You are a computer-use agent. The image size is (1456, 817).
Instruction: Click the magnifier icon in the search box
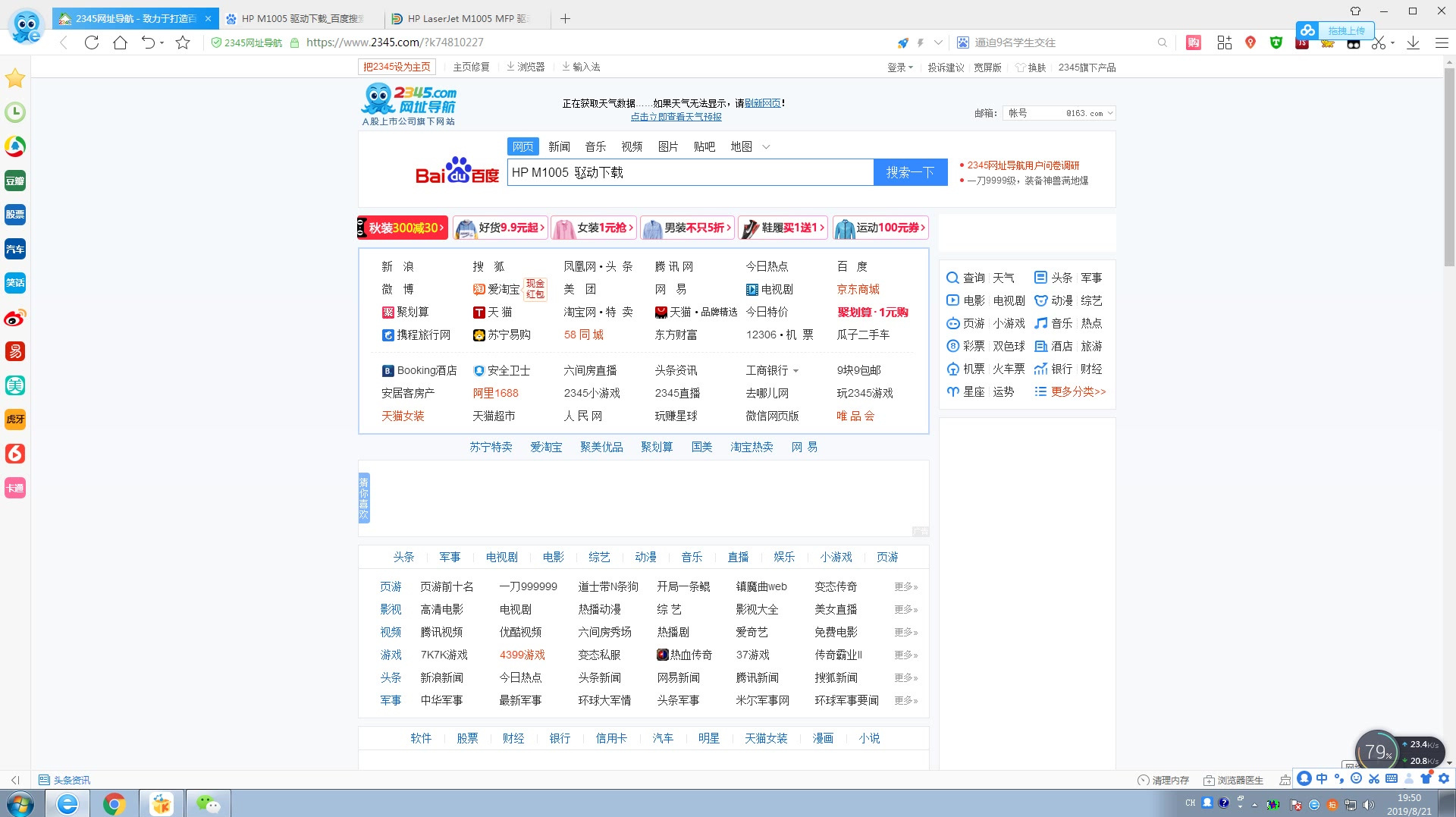click(x=1162, y=42)
